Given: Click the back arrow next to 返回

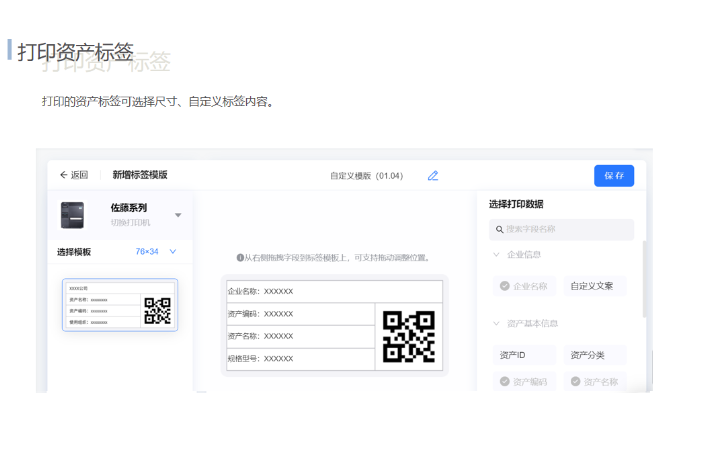Looking at the screenshot, I should pyautogui.click(x=64, y=175).
